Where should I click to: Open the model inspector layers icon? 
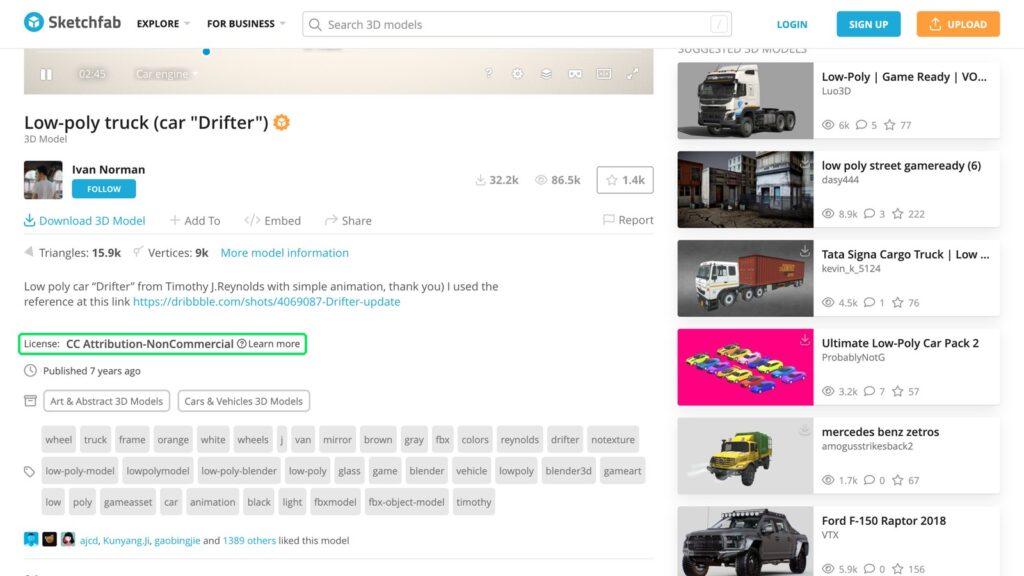(x=546, y=74)
